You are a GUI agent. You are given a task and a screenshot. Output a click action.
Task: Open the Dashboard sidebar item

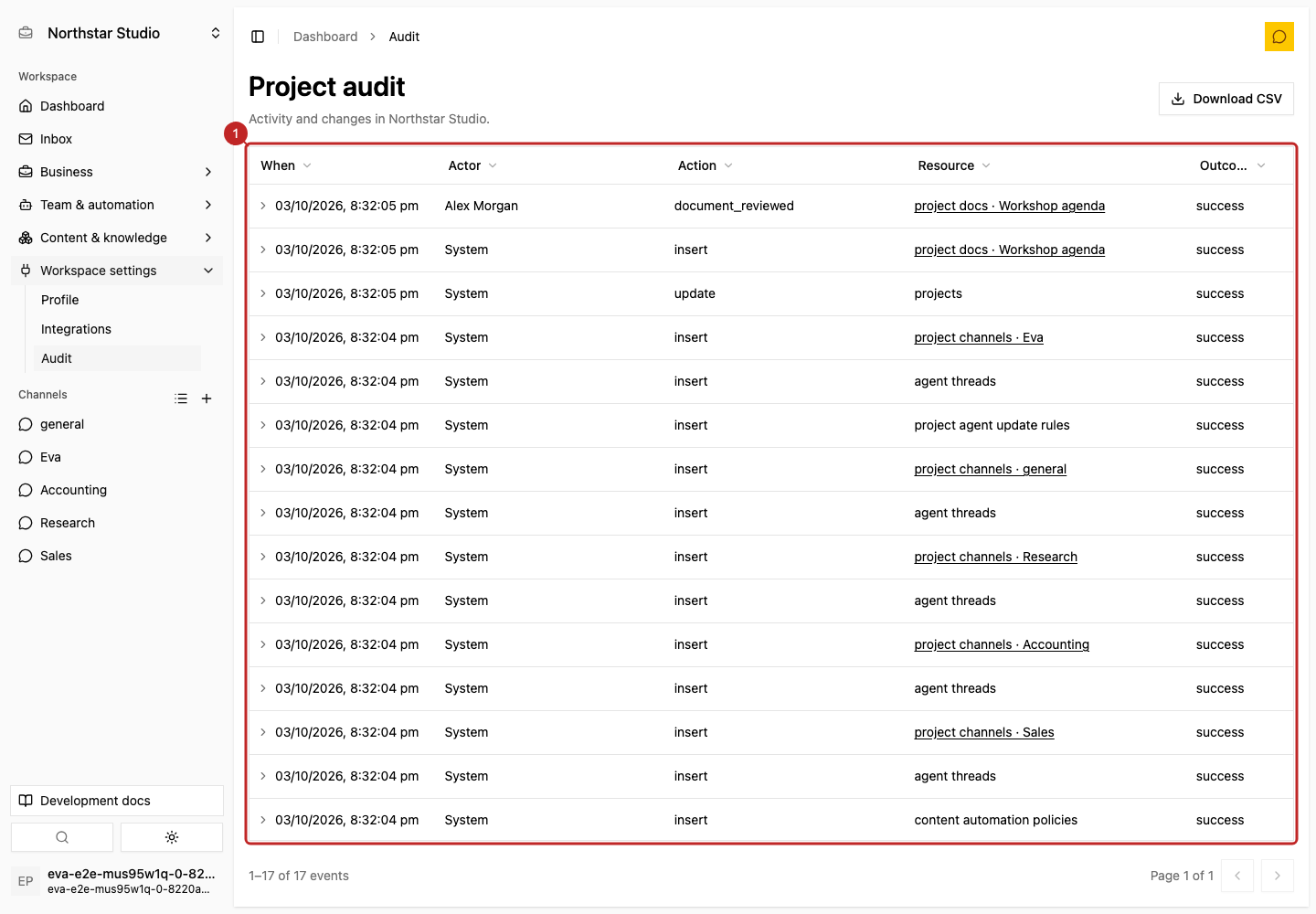117,106
